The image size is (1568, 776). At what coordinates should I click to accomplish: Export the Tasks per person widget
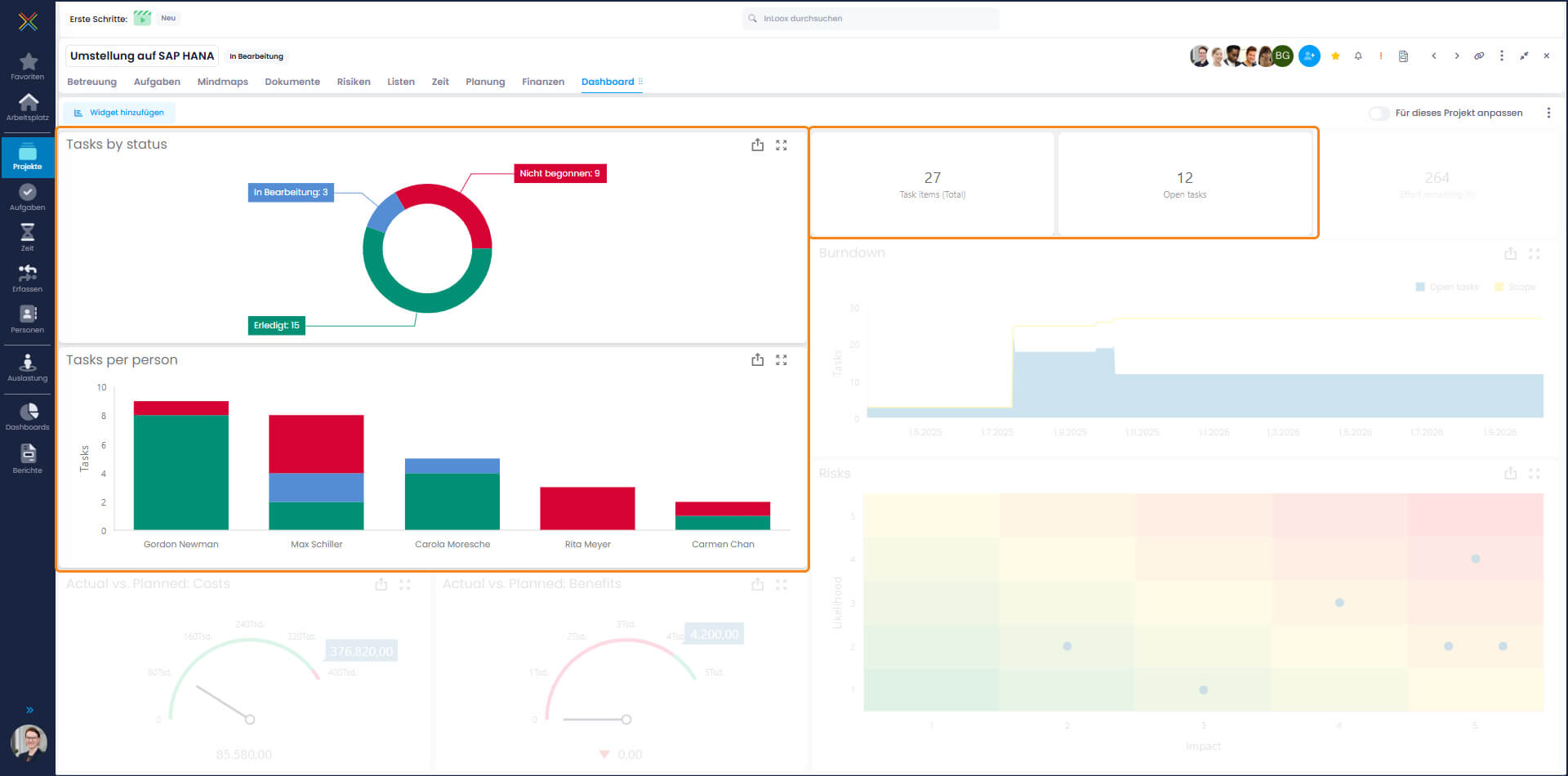[758, 359]
